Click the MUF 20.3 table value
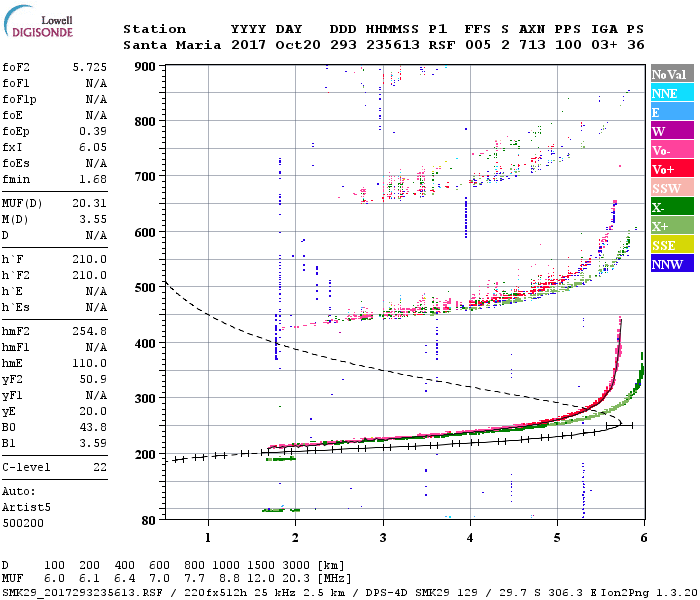The image size is (700, 600). pos(296,578)
